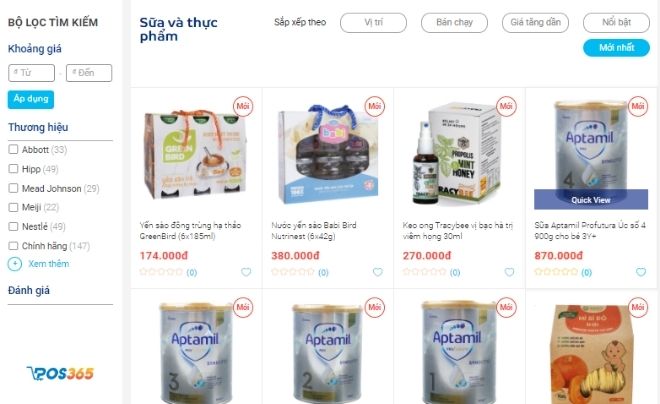Open Quick View on Aptamil số 4
The width and height of the screenshot is (660, 404).
point(591,200)
